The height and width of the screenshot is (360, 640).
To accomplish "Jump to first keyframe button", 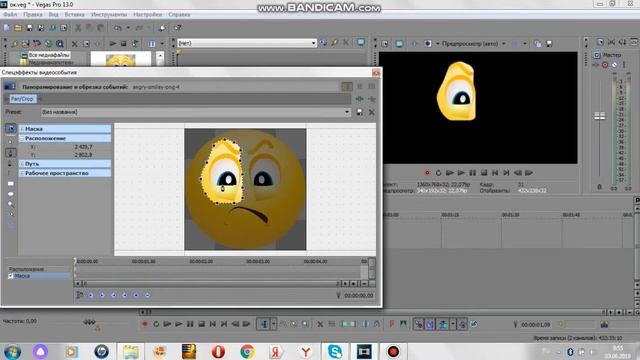I will click(x=91, y=295).
